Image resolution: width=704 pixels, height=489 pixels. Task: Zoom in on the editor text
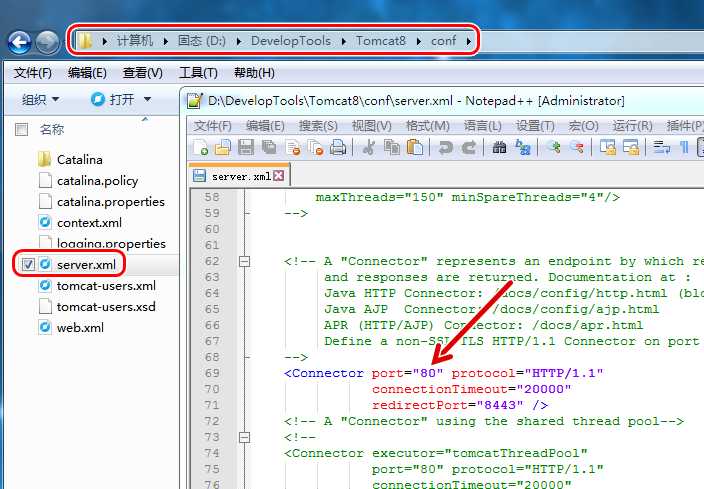point(554,147)
